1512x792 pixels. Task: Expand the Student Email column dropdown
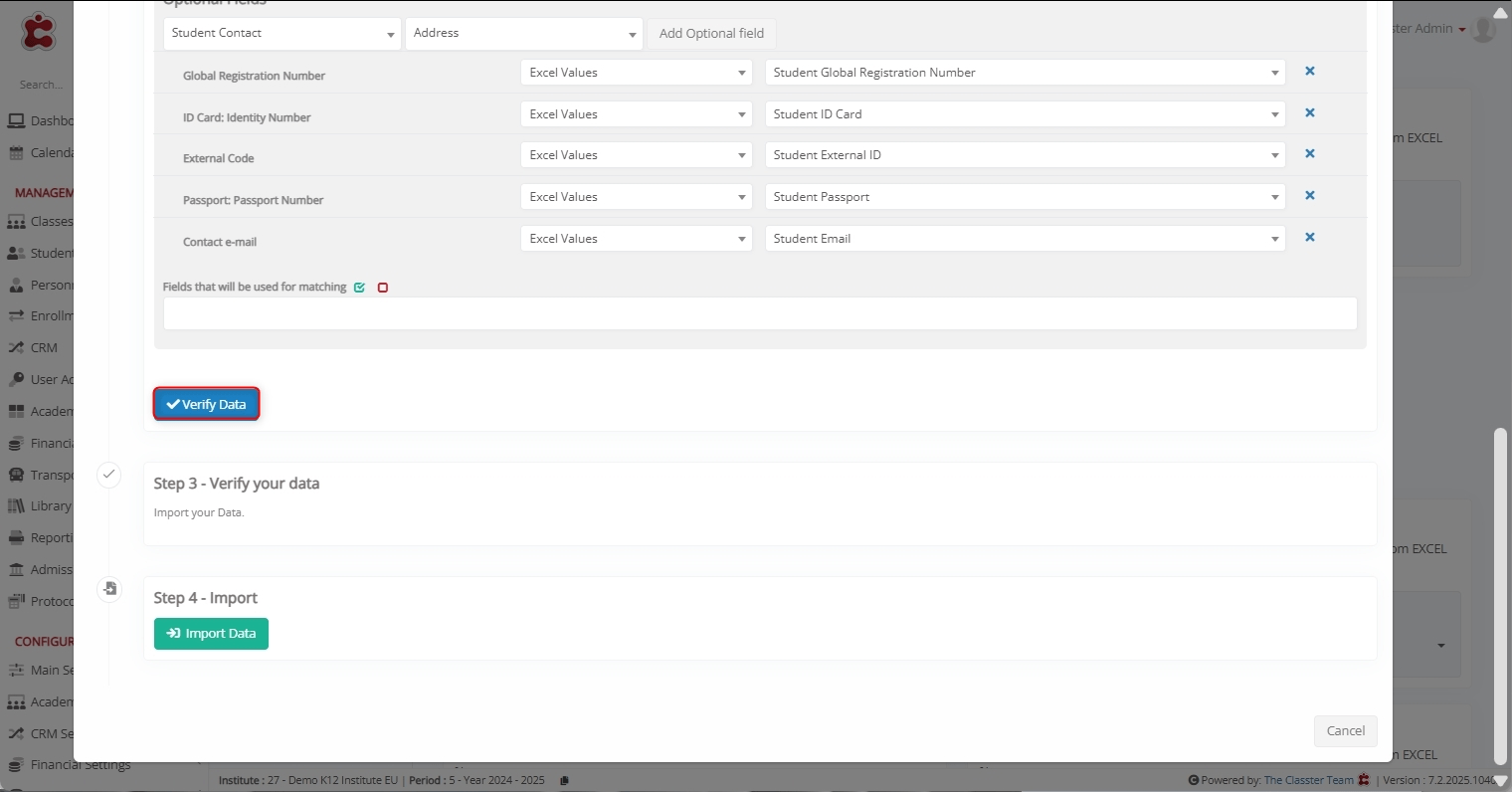(x=1025, y=239)
